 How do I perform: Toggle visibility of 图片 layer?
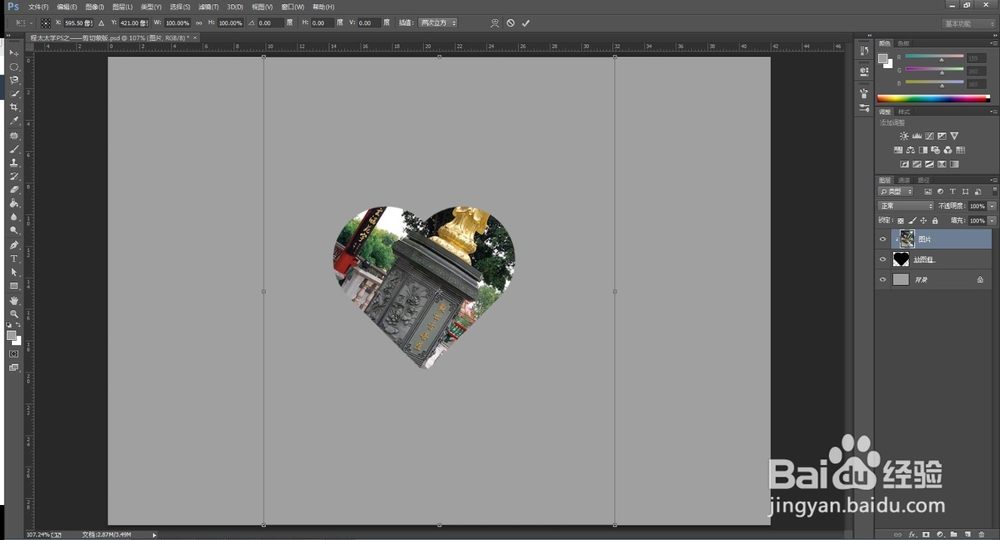coord(883,239)
